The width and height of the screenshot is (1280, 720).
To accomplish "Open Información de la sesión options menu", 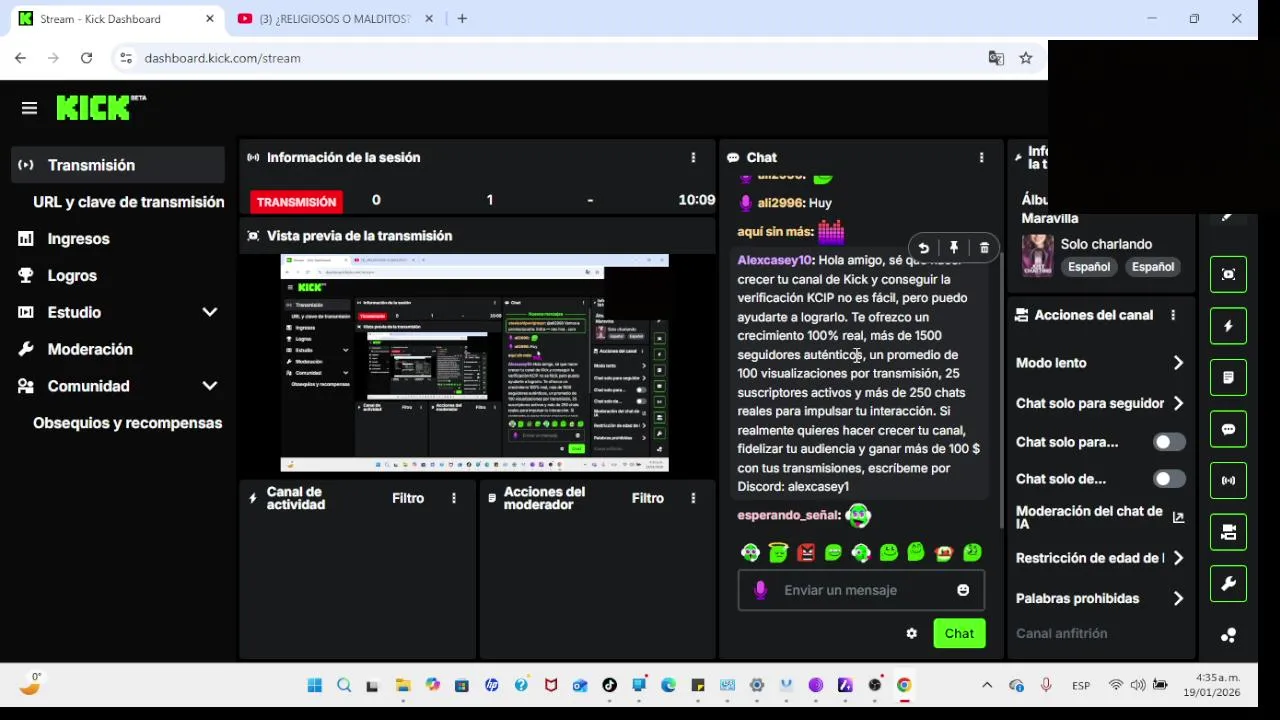I will (693, 157).
